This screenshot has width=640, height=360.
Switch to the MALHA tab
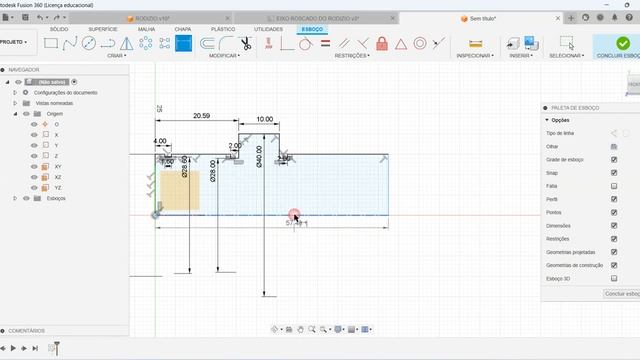146,29
